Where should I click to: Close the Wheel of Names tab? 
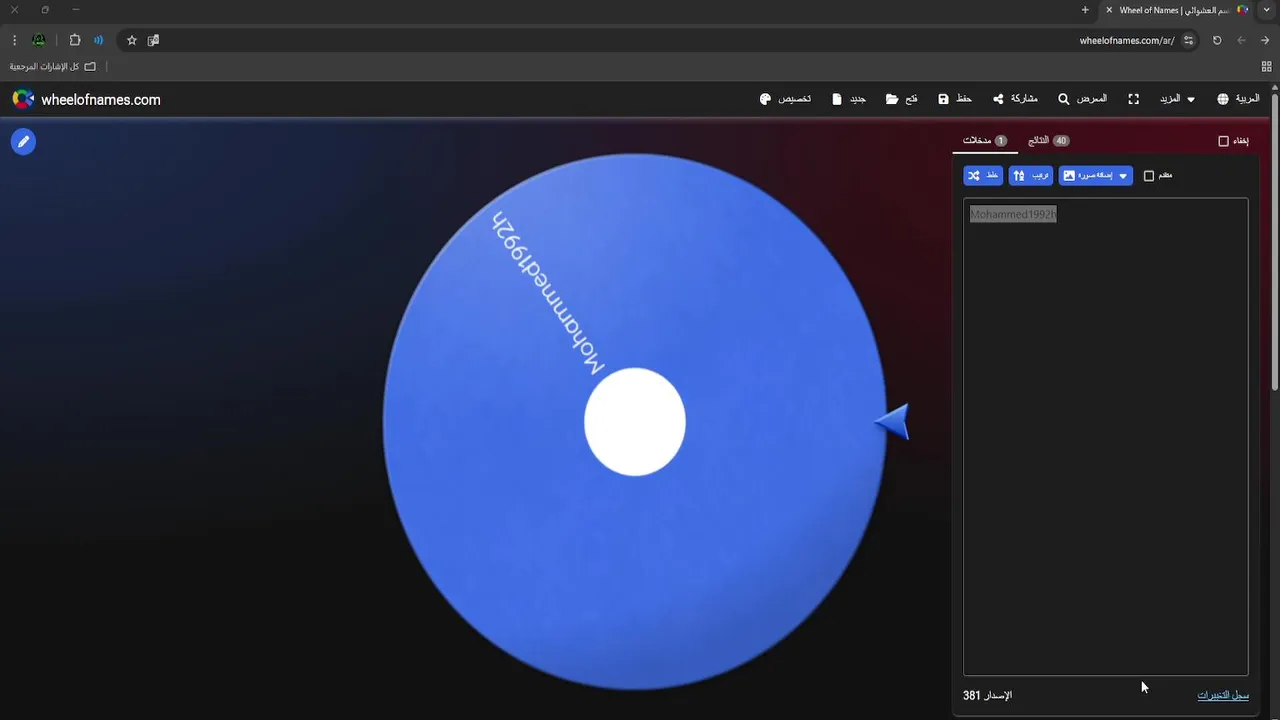[x=1109, y=10]
